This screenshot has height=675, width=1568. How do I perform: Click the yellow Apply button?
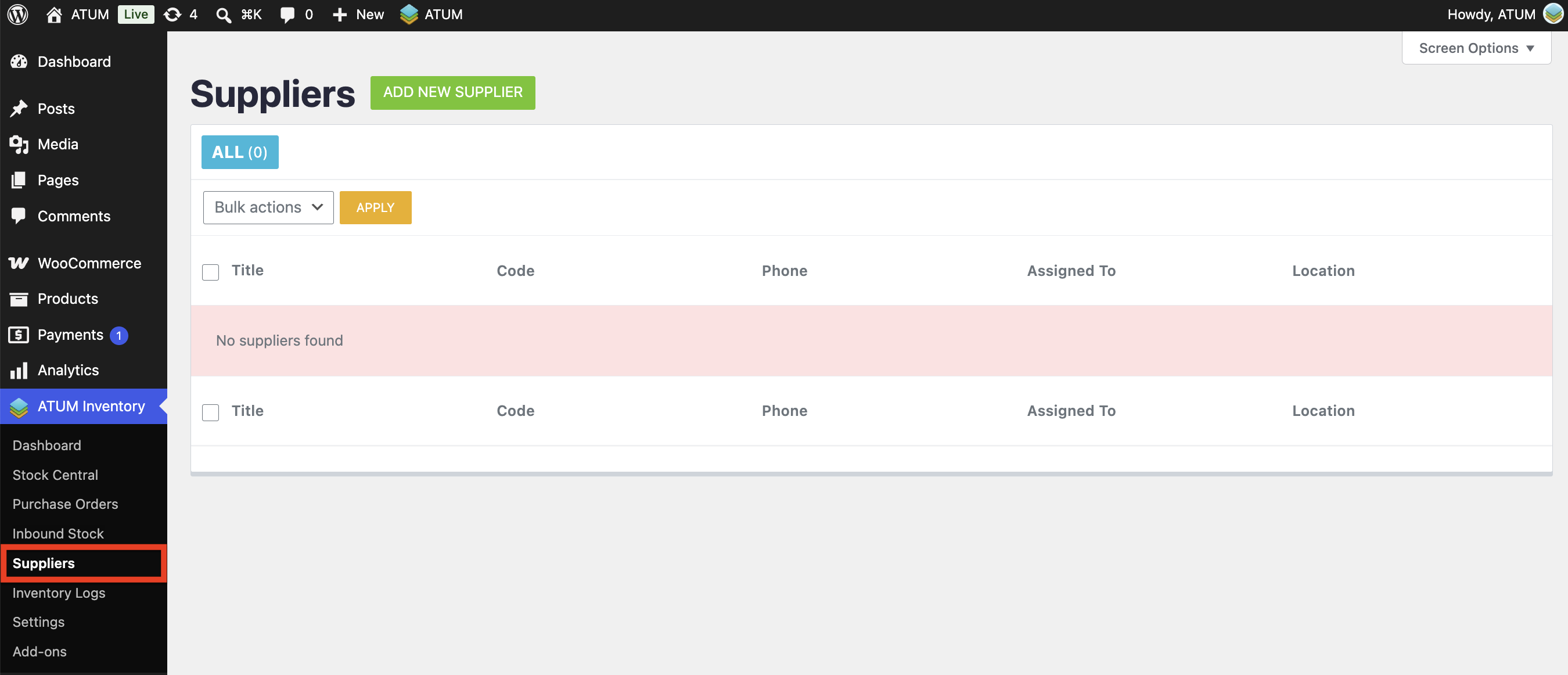376,207
